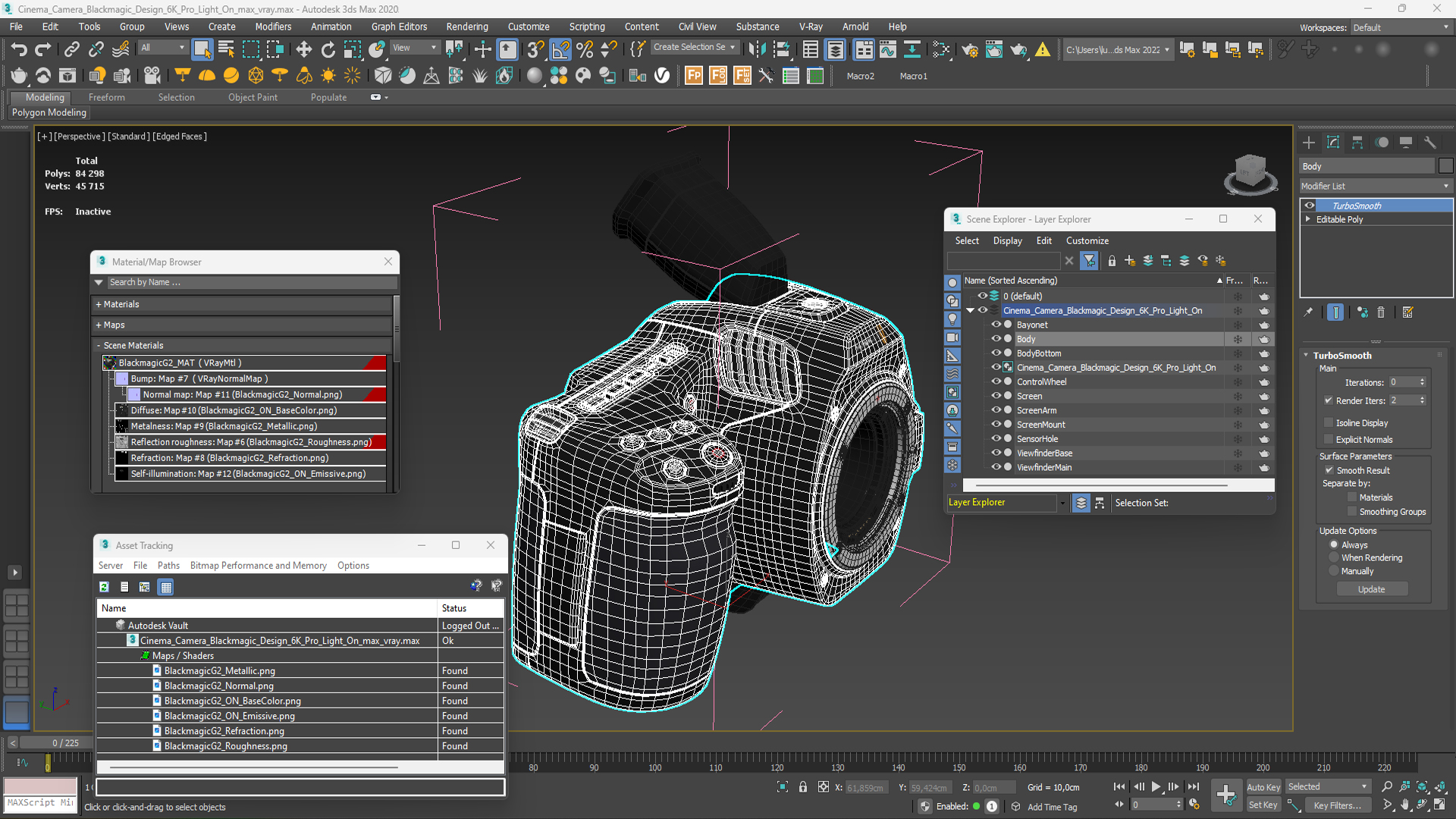Toggle the Percent Snap tool
The image size is (1456, 819).
point(585,50)
